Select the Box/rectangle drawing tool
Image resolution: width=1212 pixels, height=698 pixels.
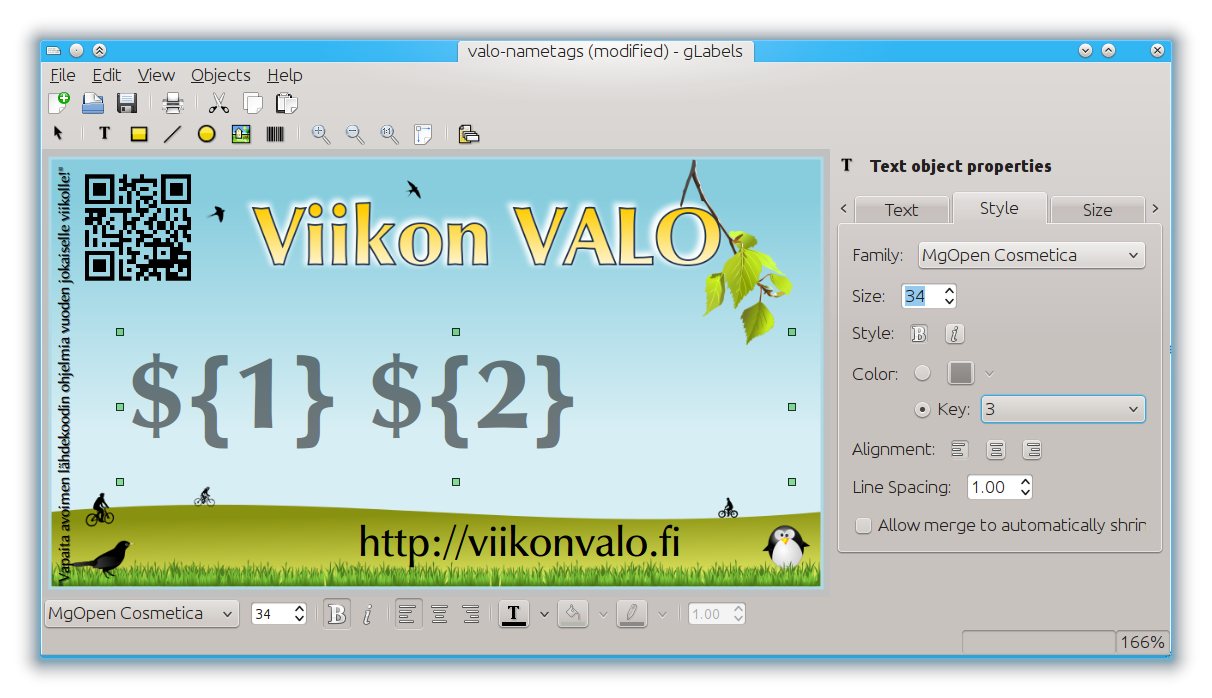139,133
